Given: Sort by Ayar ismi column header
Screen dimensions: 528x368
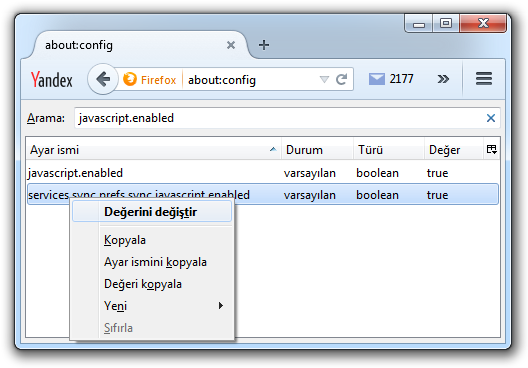Looking at the screenshot, I should coord(154,149).
